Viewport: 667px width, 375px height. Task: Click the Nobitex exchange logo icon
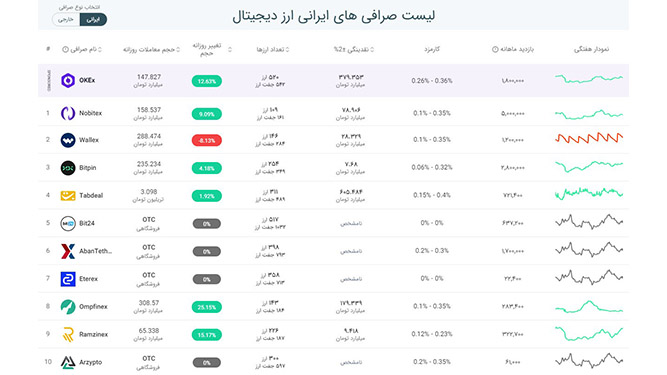point(68,113)
